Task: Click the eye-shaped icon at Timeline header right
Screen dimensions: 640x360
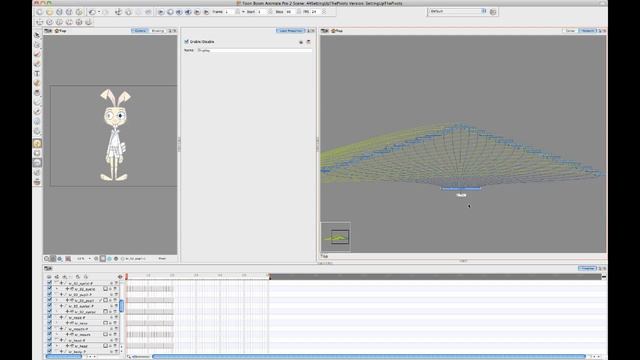Action: click(120, 277)
